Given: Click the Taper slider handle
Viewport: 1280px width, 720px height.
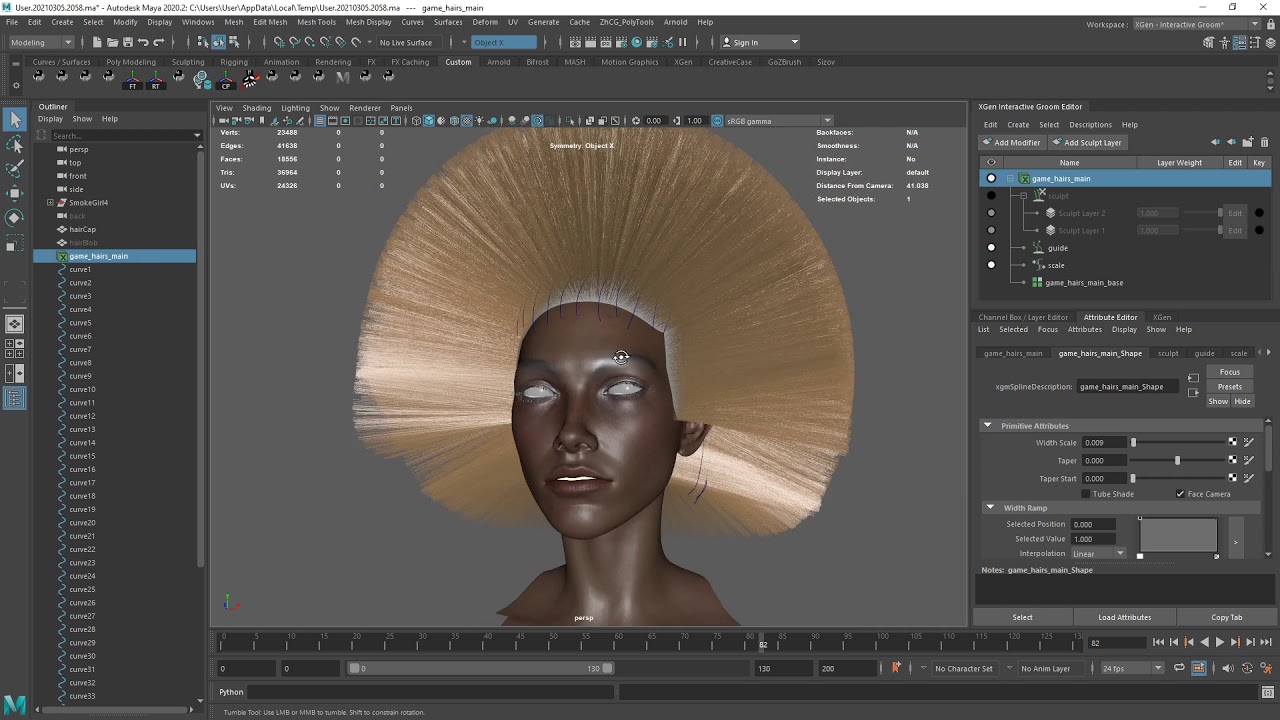Looking at the screenshot, I should [1177, 460].
